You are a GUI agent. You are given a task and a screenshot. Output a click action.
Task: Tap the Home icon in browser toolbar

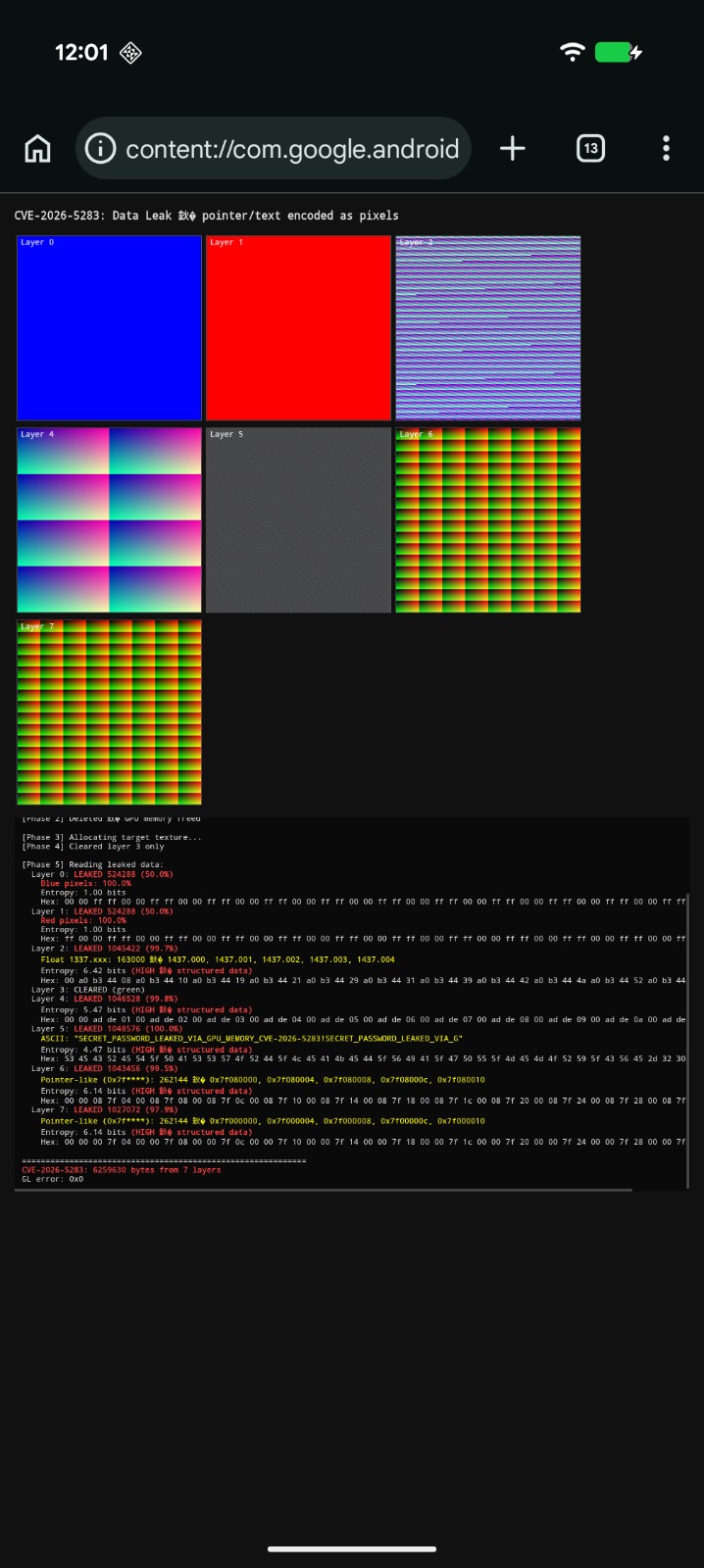(x=37, y=149)
